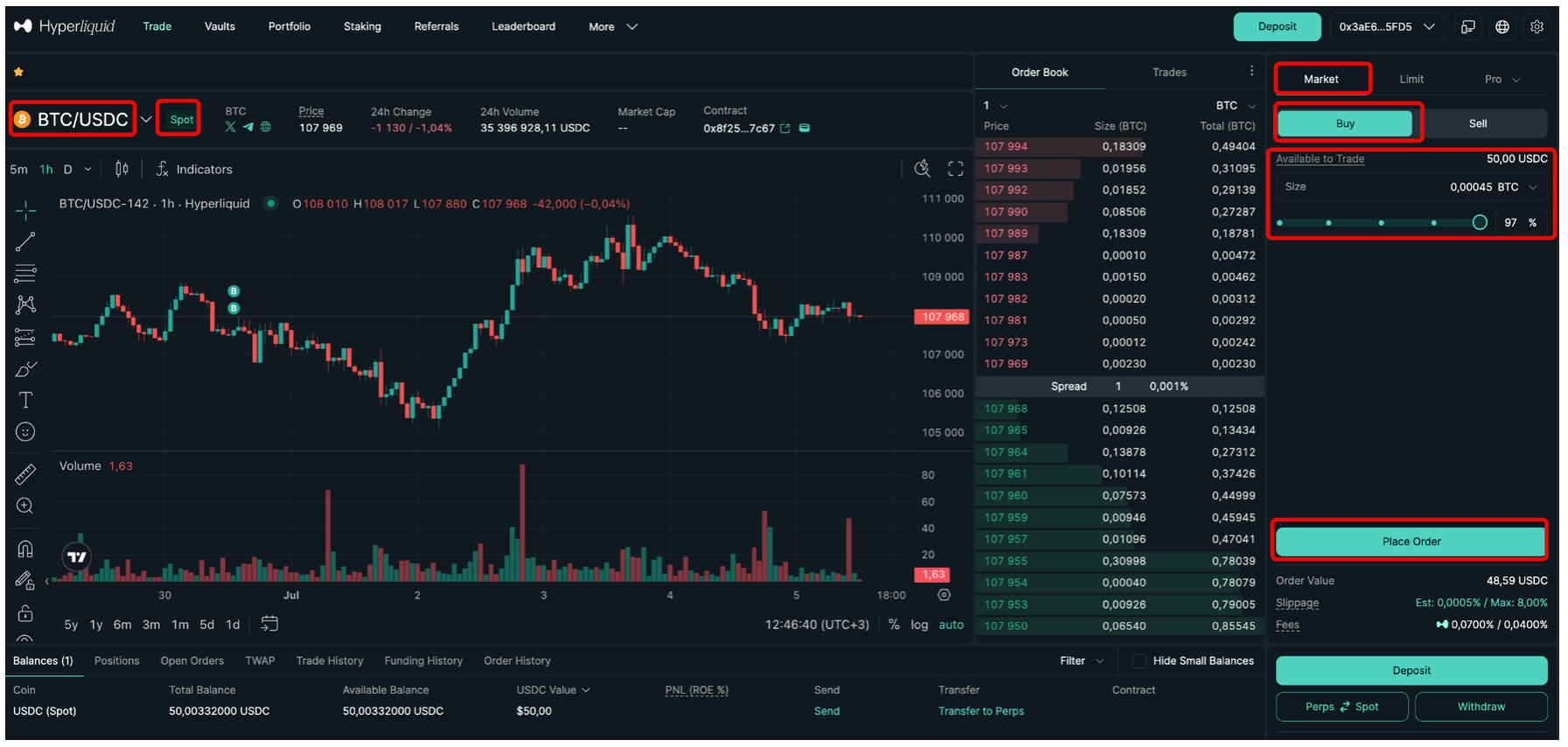The height and width of the screenshot is (747, 1568).
Task: Open the Open Orders tab
Action: tap(192, 661)
